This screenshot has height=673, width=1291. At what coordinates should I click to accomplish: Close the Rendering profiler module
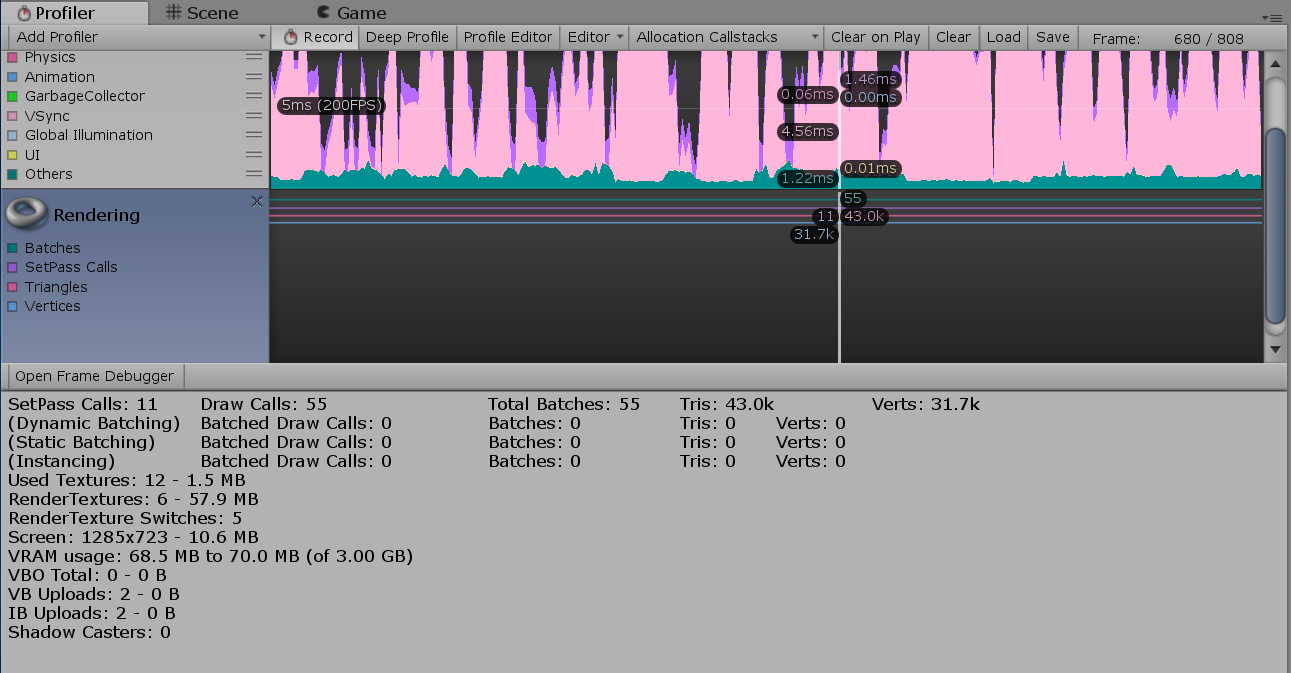click(257, 201)
